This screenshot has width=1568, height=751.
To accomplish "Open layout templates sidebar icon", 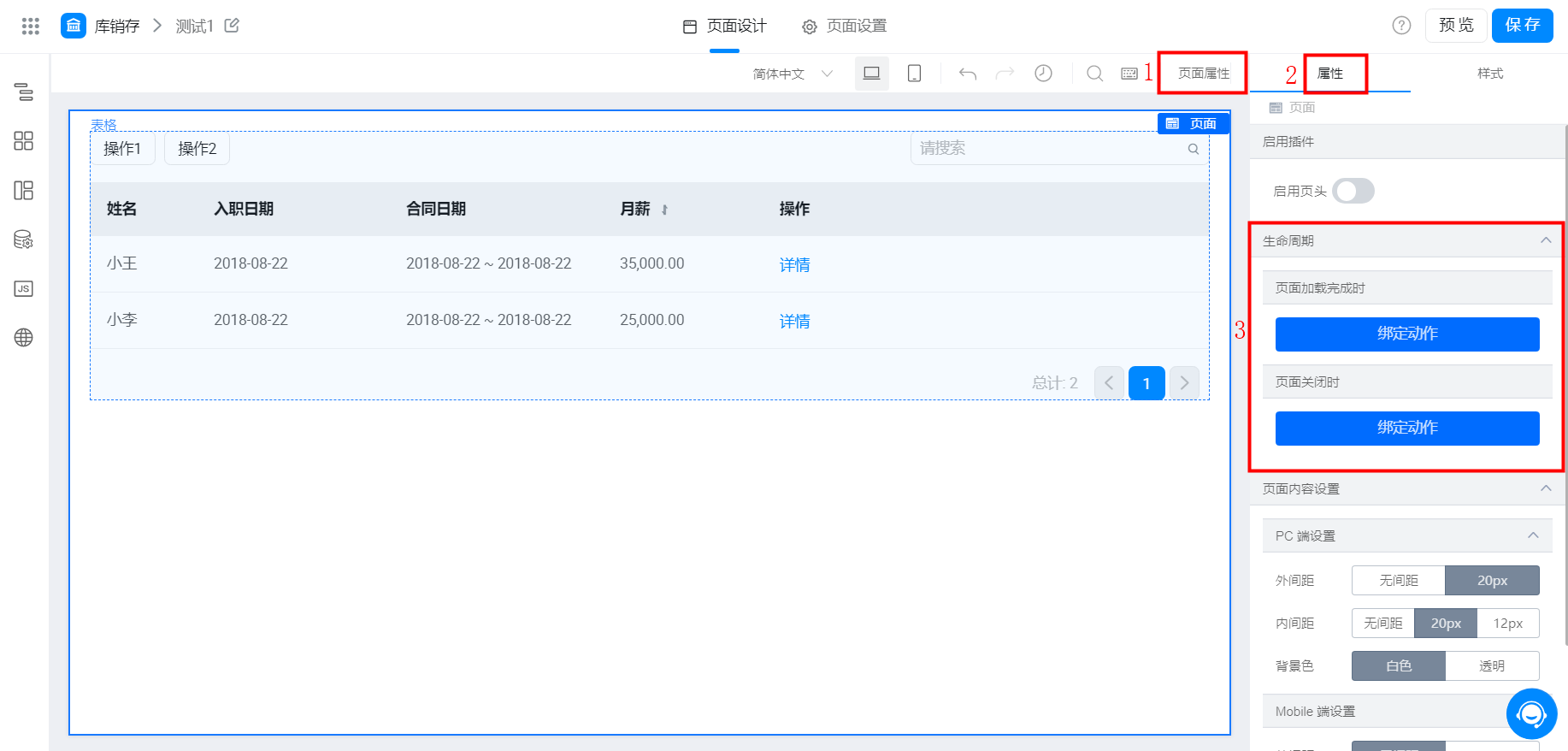I will pyautogui.click(x=24, y=190).
